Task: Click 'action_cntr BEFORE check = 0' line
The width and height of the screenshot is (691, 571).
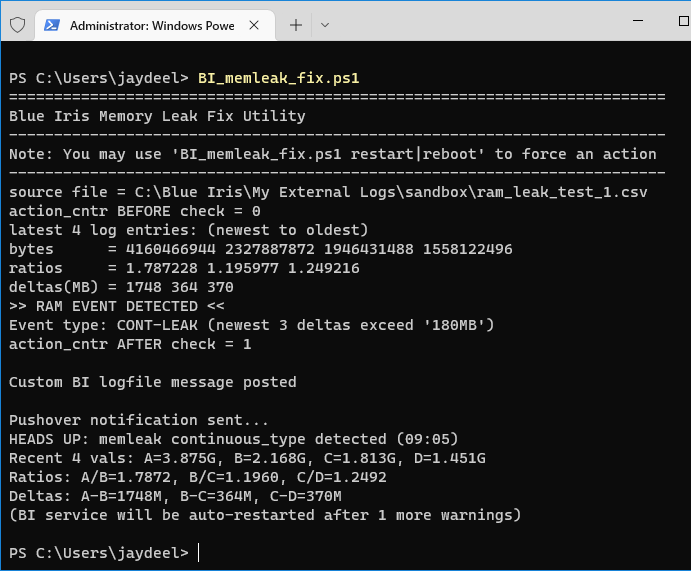Action: 135,211
